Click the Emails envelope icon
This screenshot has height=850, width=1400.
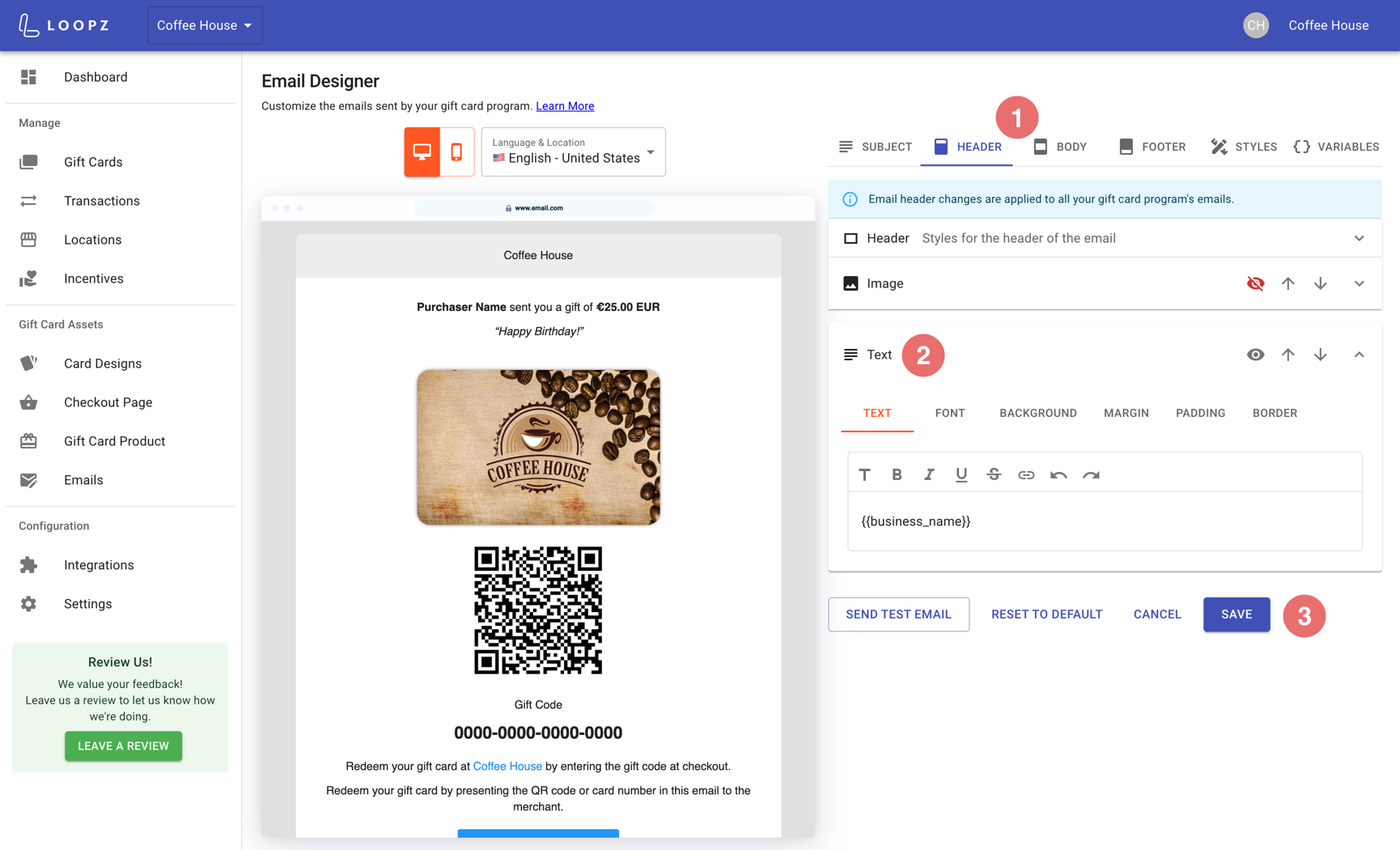click(28, 480)
